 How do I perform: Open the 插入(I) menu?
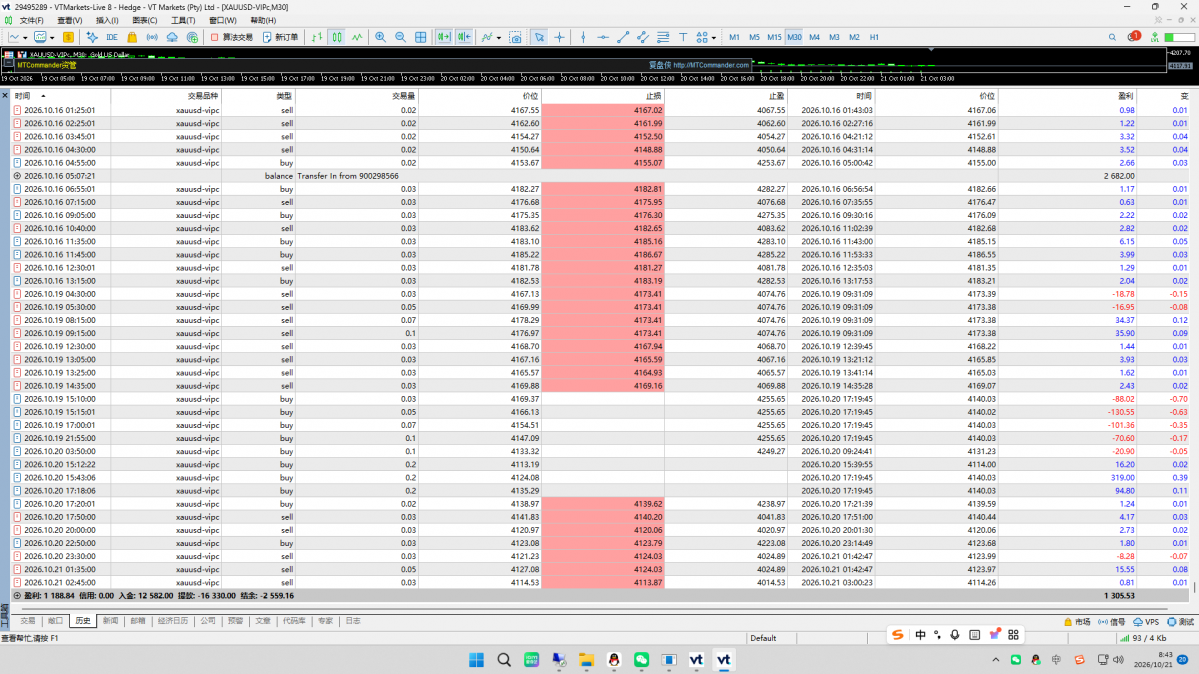(x=107, y=21)
